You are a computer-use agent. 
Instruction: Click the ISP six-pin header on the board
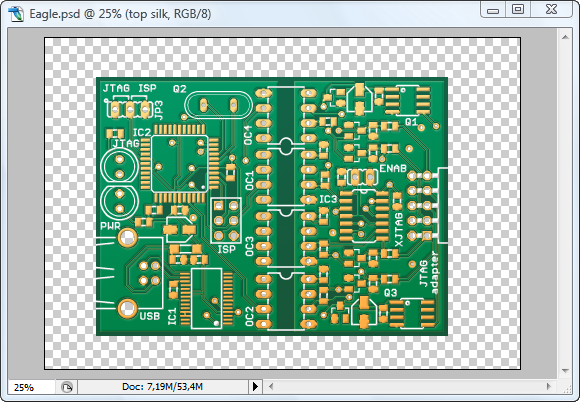pos(226,220)
